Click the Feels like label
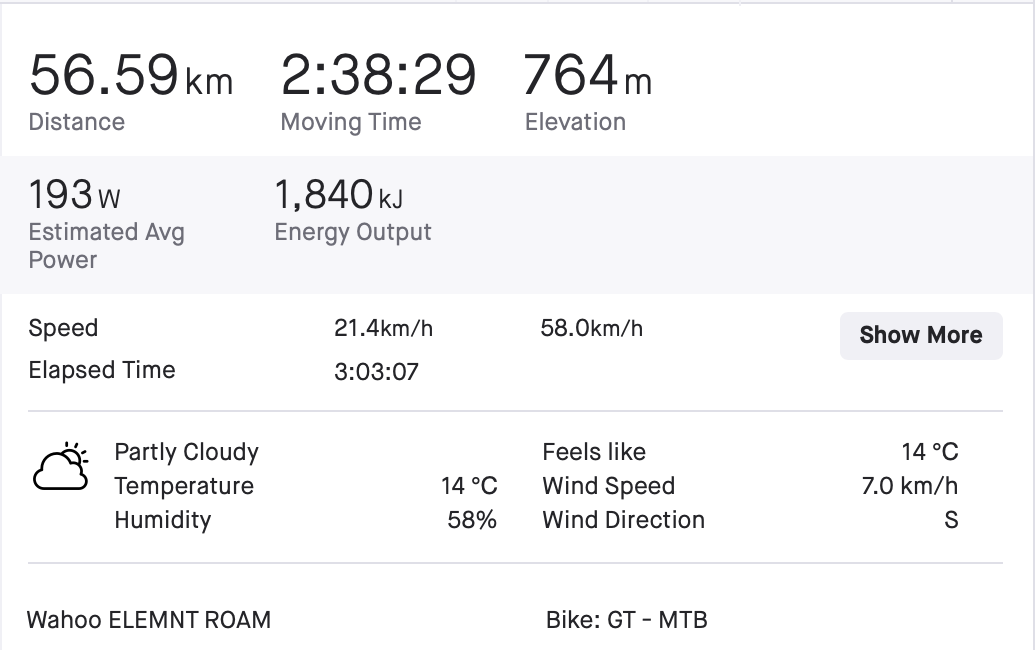The width and height of the screenshot is (1036, 650). [594, 452]
